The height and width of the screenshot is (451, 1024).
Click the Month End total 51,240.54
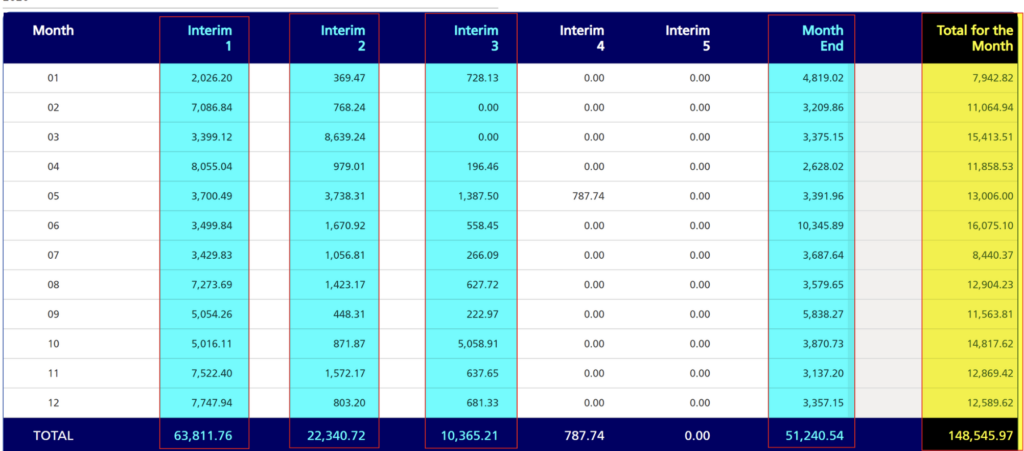(814, 436)
